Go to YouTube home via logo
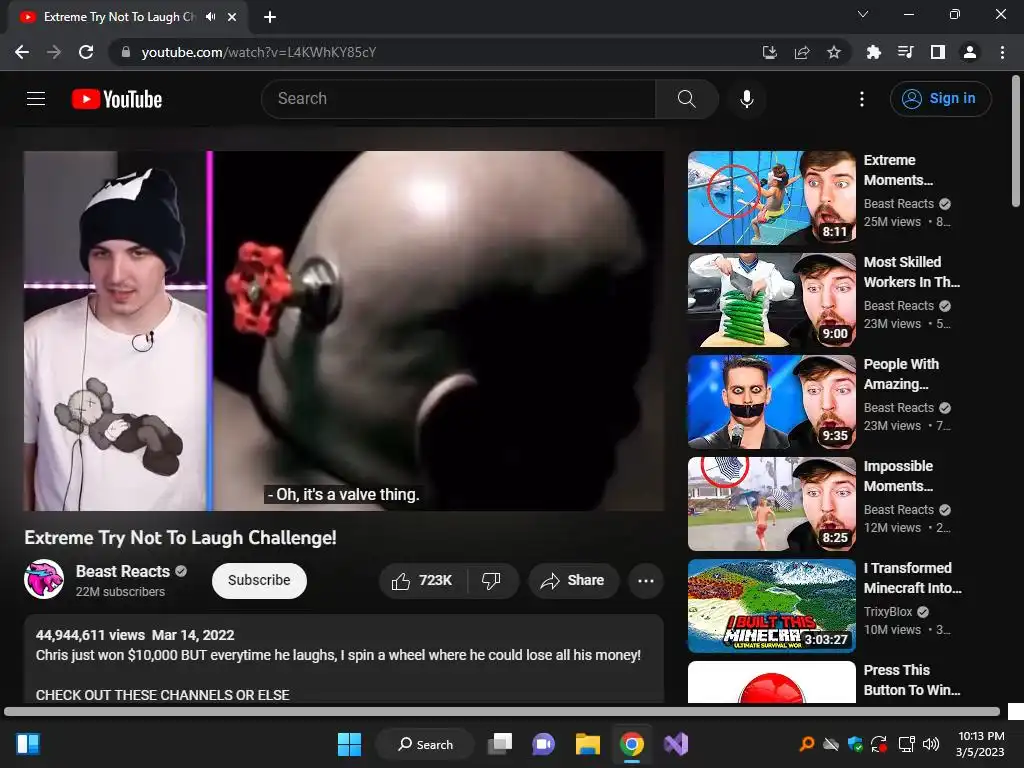The width and height of the screenshot is (1024, 768). [117, 99]
